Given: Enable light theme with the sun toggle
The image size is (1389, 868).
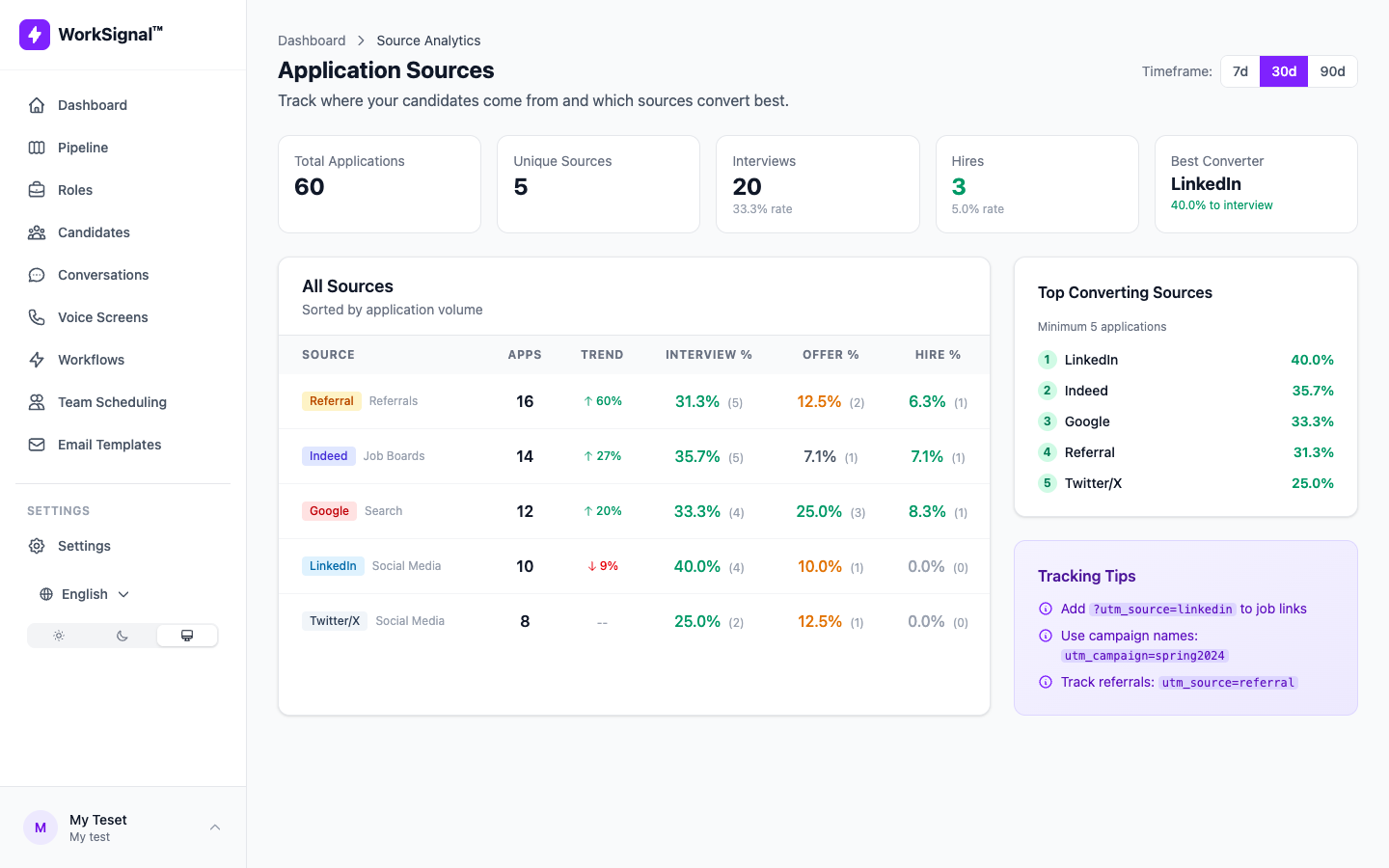Looking at the screenshot, I should click(59, 636).
